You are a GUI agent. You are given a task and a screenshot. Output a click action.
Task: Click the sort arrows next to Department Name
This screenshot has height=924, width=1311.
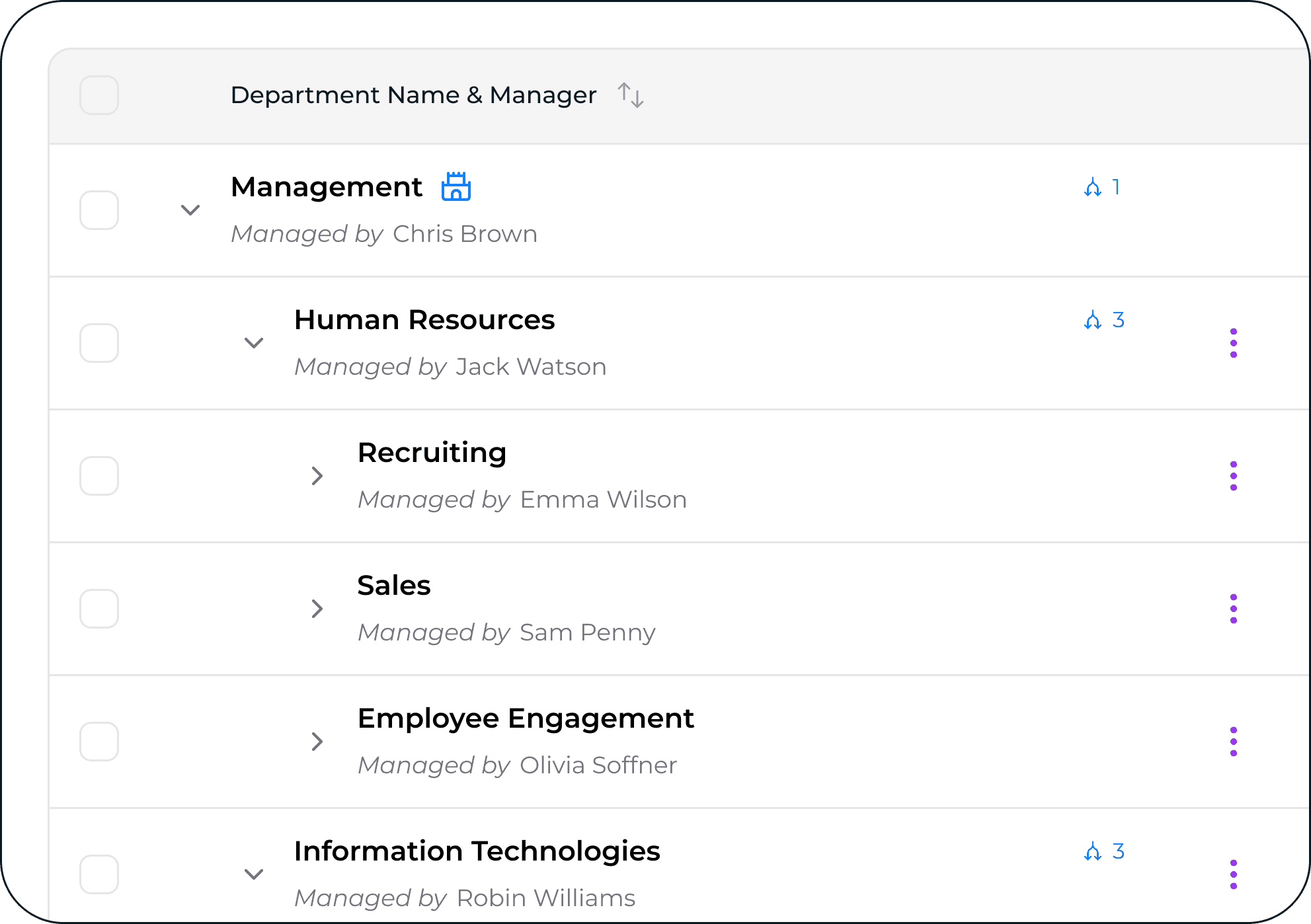point(630,95)
